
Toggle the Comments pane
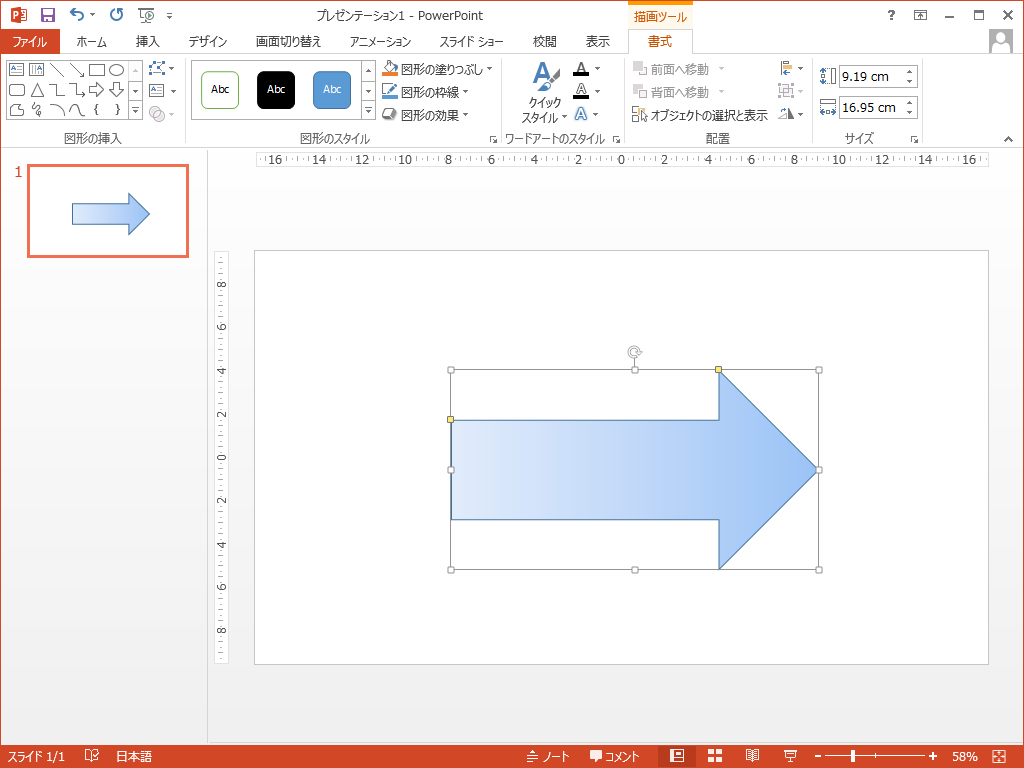click(x=614, y=756)
